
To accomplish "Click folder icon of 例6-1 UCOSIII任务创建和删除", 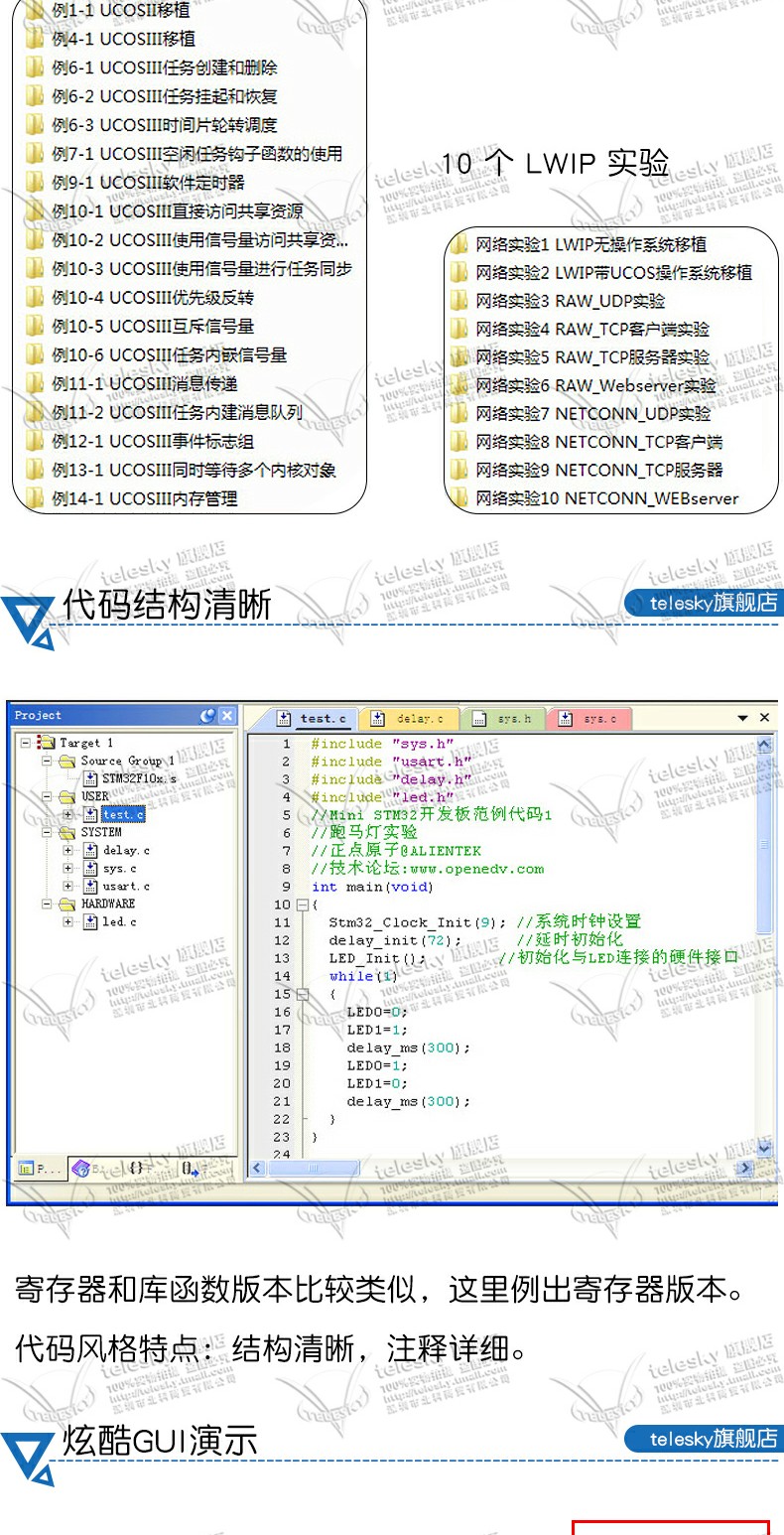I will (35, 69).
